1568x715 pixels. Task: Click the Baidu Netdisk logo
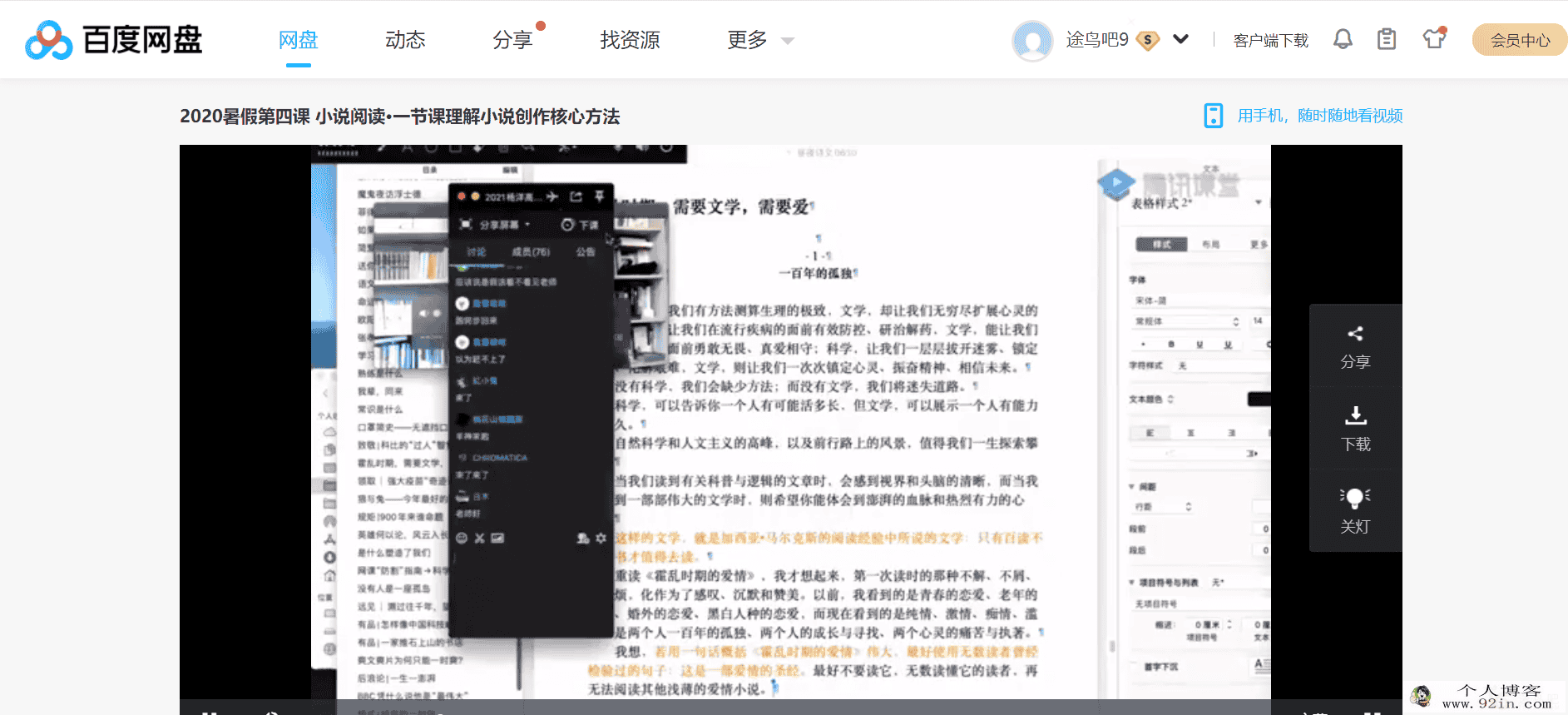click(x=114, y=40)
